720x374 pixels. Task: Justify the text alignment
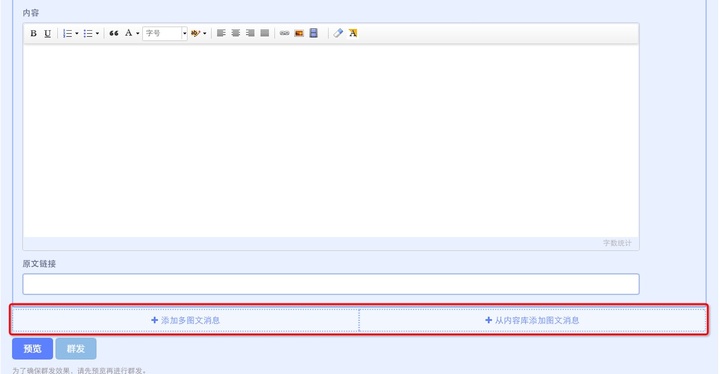pos(264,33)
